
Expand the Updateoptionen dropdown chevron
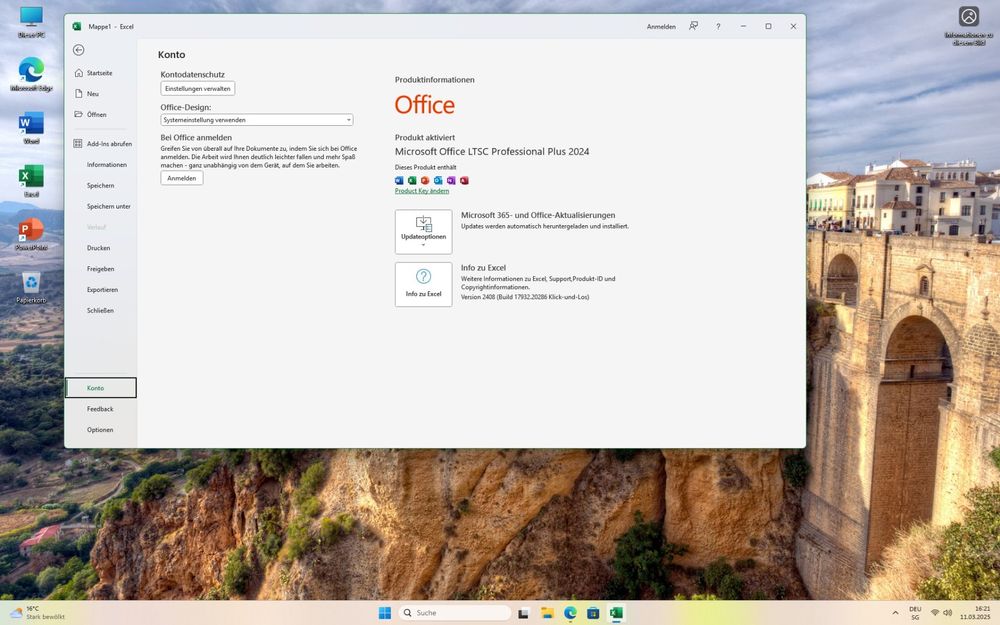coord(423,243)
